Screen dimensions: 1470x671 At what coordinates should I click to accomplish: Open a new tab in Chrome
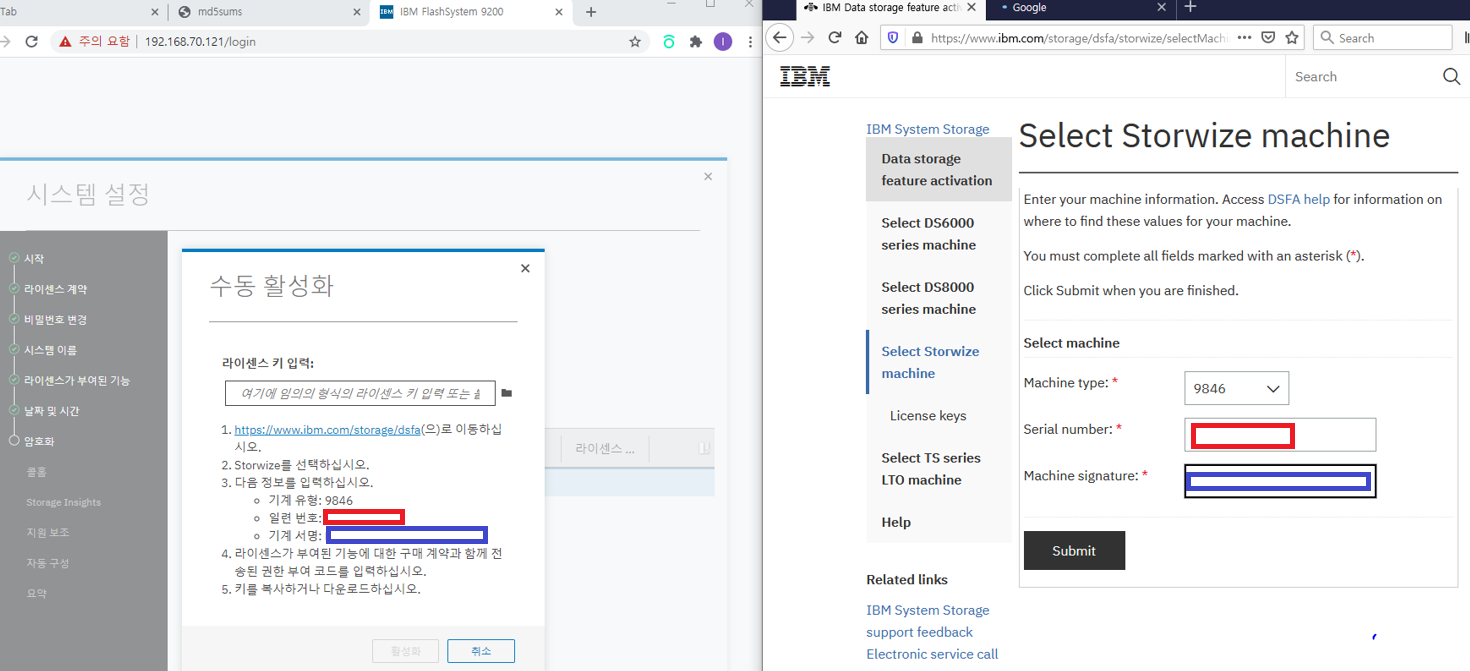pyautogui.click(x=591, y=12)
